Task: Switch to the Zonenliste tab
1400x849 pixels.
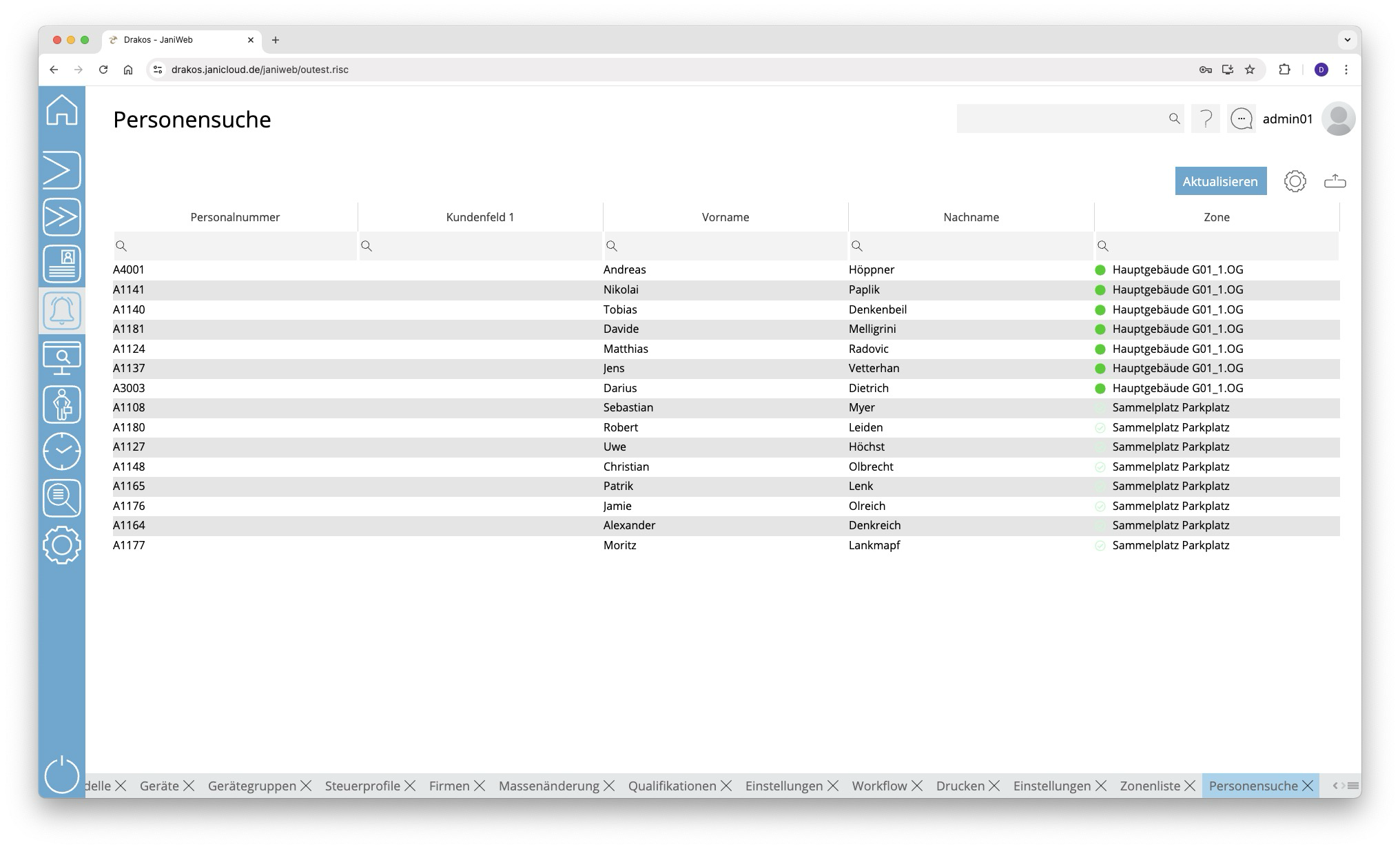Action: (x=1149, y=786)
